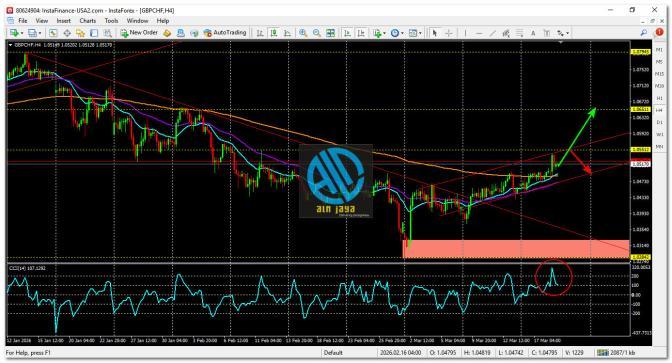672x363 pixels.
Task: Click the GBPCHF,H4 chart symbol label
Action: [x=27, y=45]
